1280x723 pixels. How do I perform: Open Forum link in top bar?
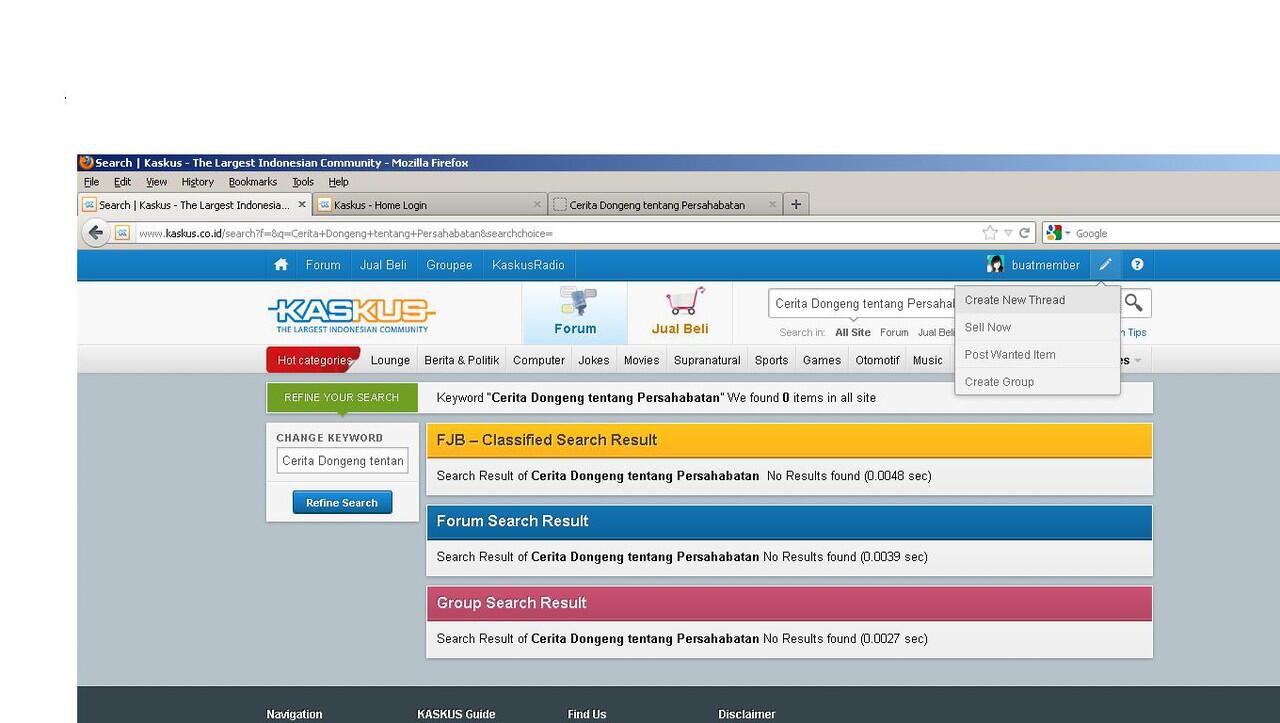coord(323,265)
